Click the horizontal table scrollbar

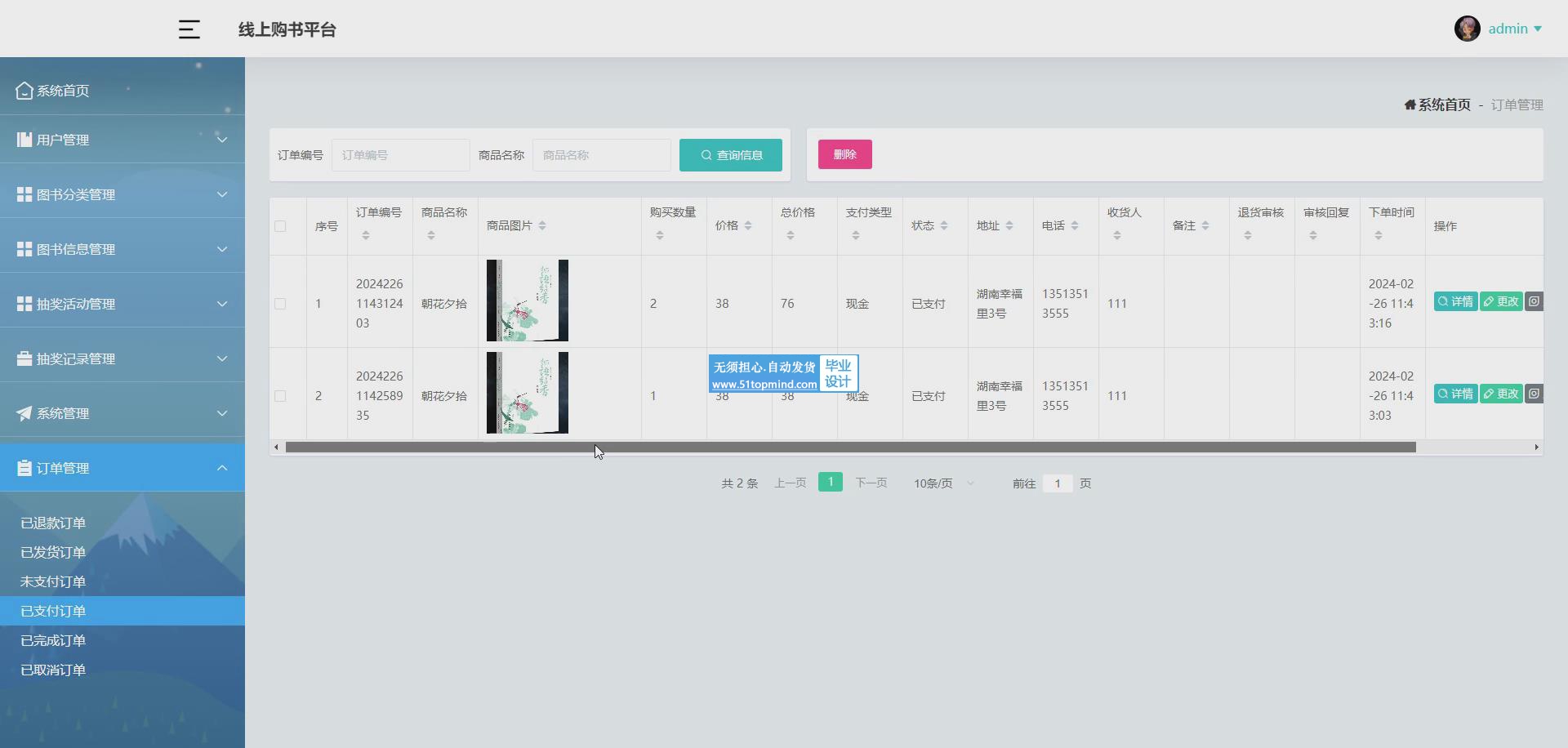click(x=849, y=447)
